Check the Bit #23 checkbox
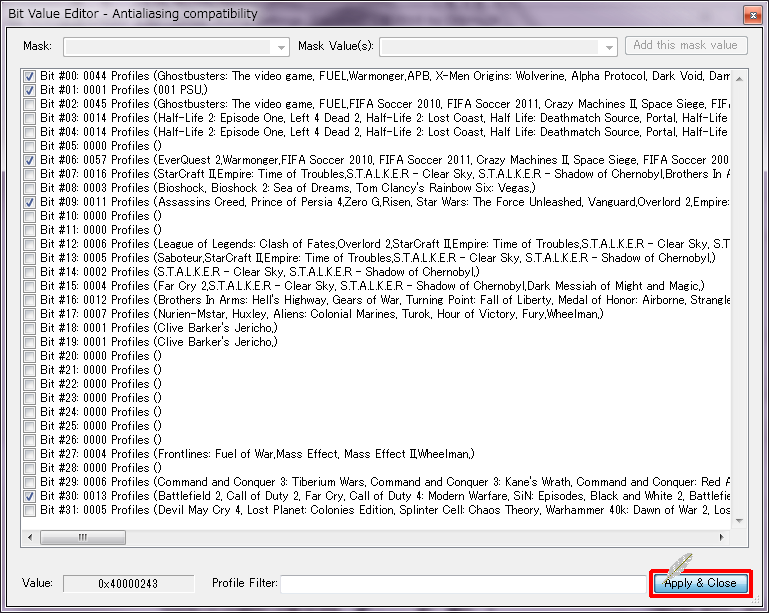Image resolution: width=769 pixels, height=613 pixels. coord(29,398)
